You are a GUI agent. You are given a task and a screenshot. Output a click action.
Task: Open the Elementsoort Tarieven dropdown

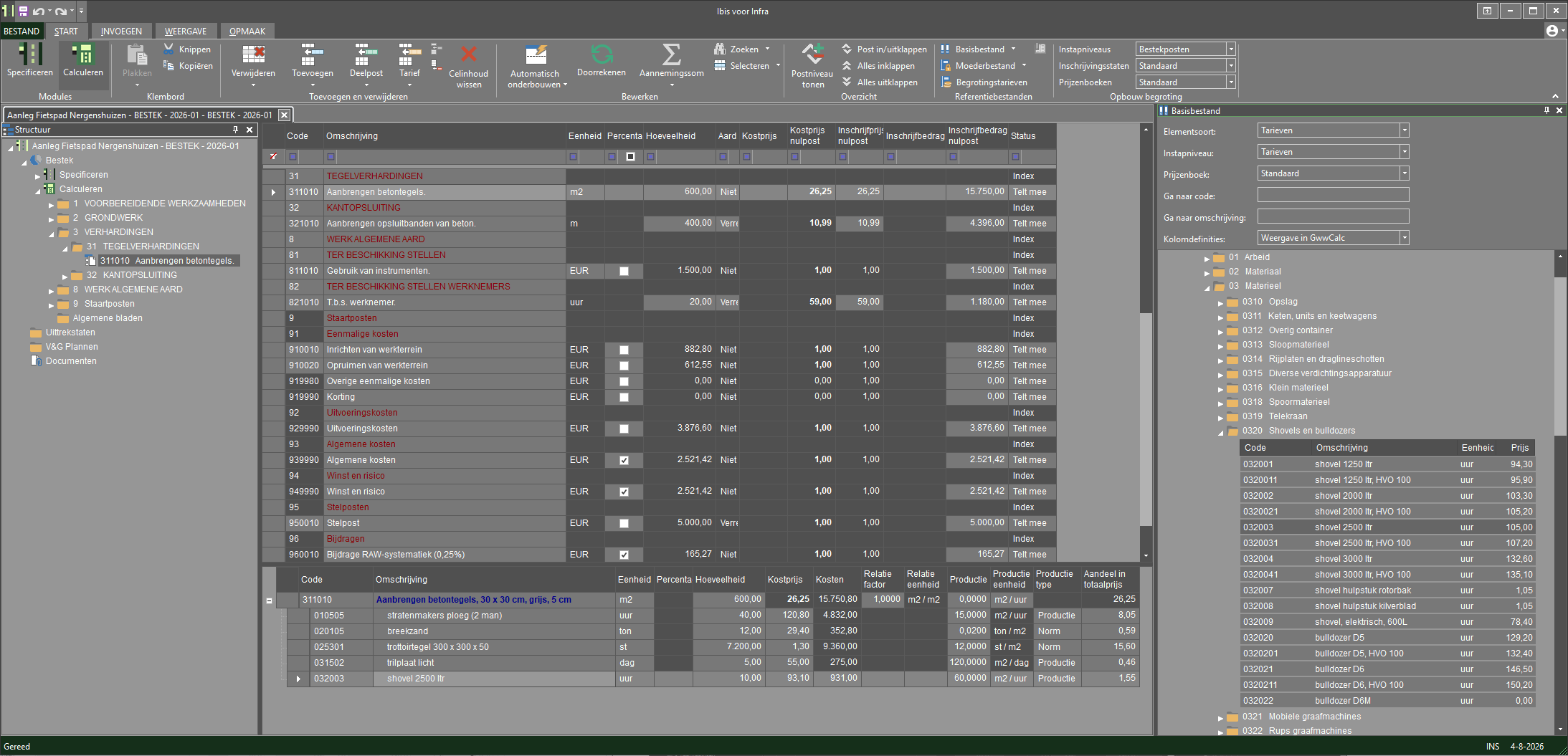tap(1405, 130)
